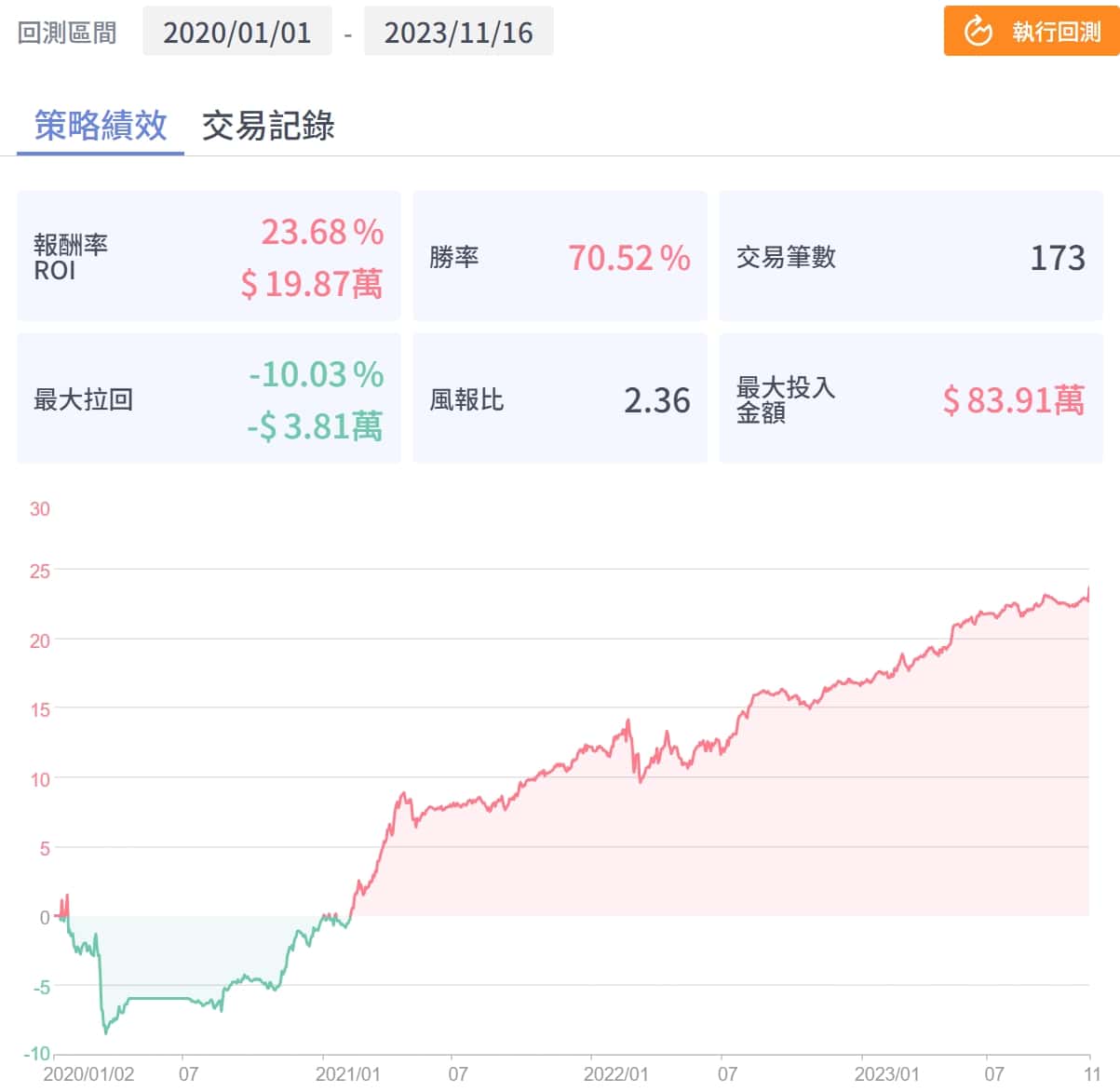Click the 交易筆數 173 card
The height and width of the screenshot is (1092, 1120).
point(911,257)
